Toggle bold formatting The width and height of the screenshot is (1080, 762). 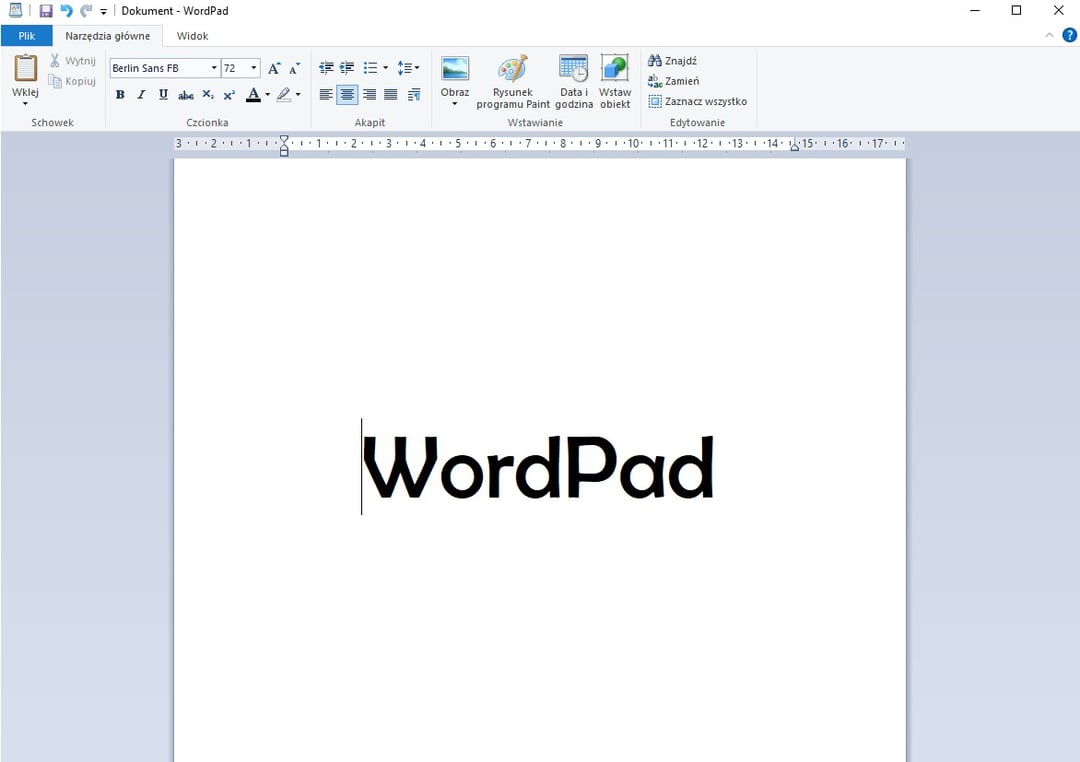pyautogui.click(x=120, y=95)
